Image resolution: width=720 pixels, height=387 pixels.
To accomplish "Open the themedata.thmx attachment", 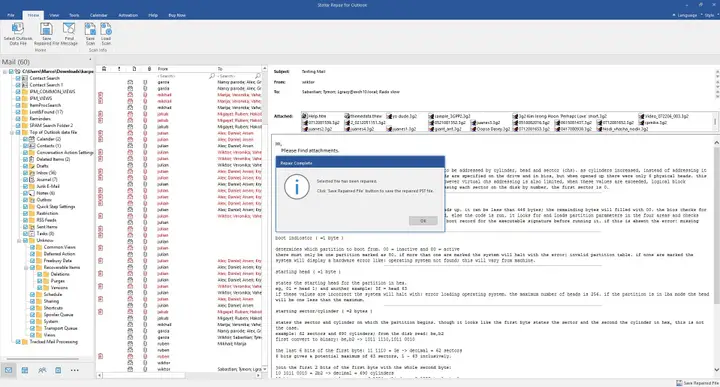I will [x=363, y=116].
